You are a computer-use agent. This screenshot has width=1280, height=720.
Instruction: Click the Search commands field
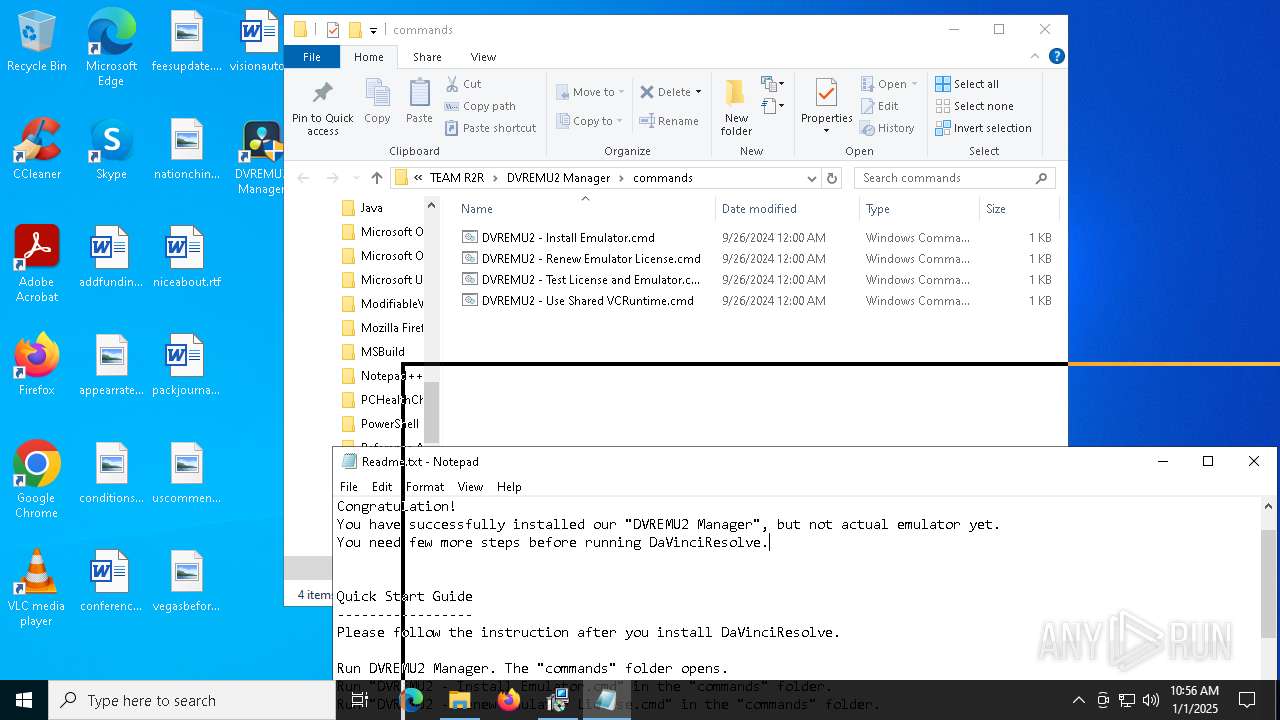pyautogui.click(x=955, y=178)
